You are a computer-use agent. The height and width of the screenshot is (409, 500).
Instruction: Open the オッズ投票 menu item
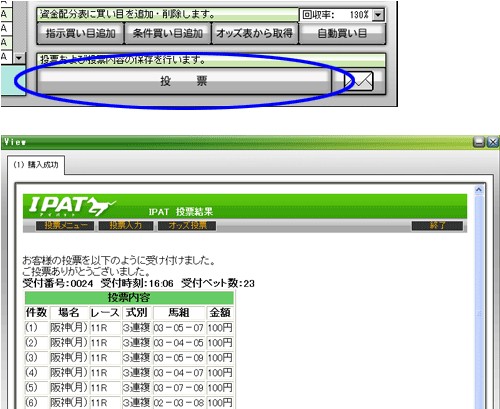click(187, 225)
